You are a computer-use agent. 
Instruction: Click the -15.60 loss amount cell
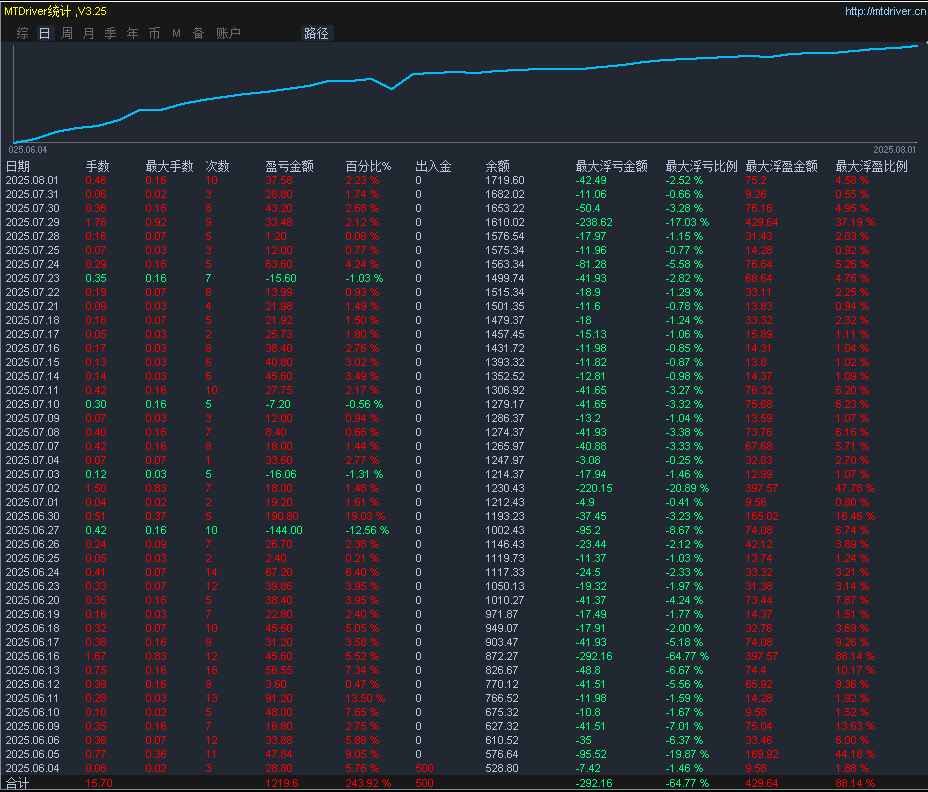[x=281, y=278]
